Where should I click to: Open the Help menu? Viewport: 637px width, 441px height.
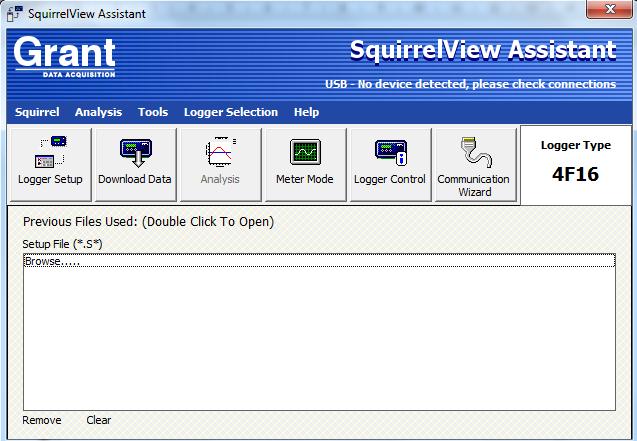[x=306, y=112]
